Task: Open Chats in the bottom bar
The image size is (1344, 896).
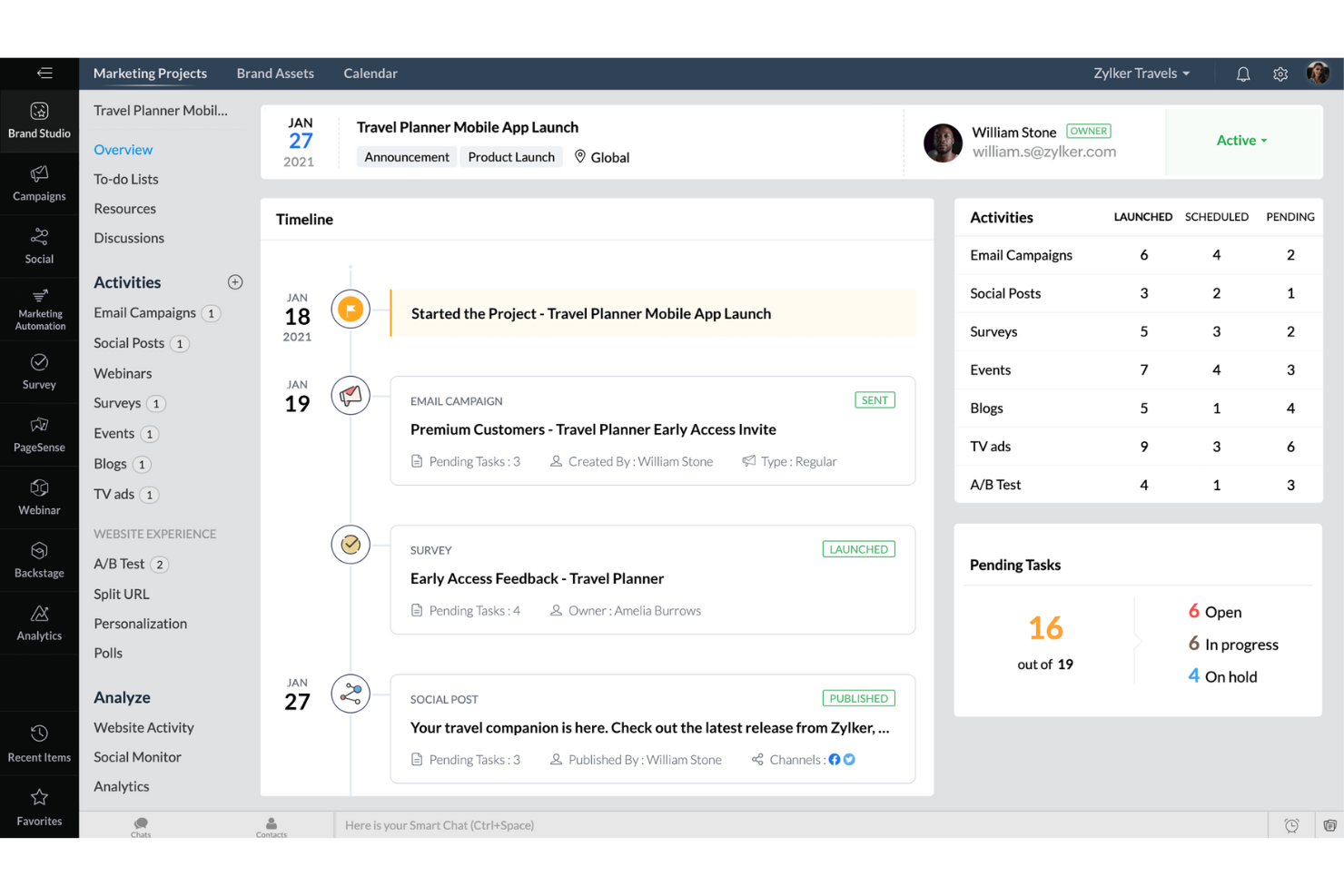Action: [x=141, y=826]
